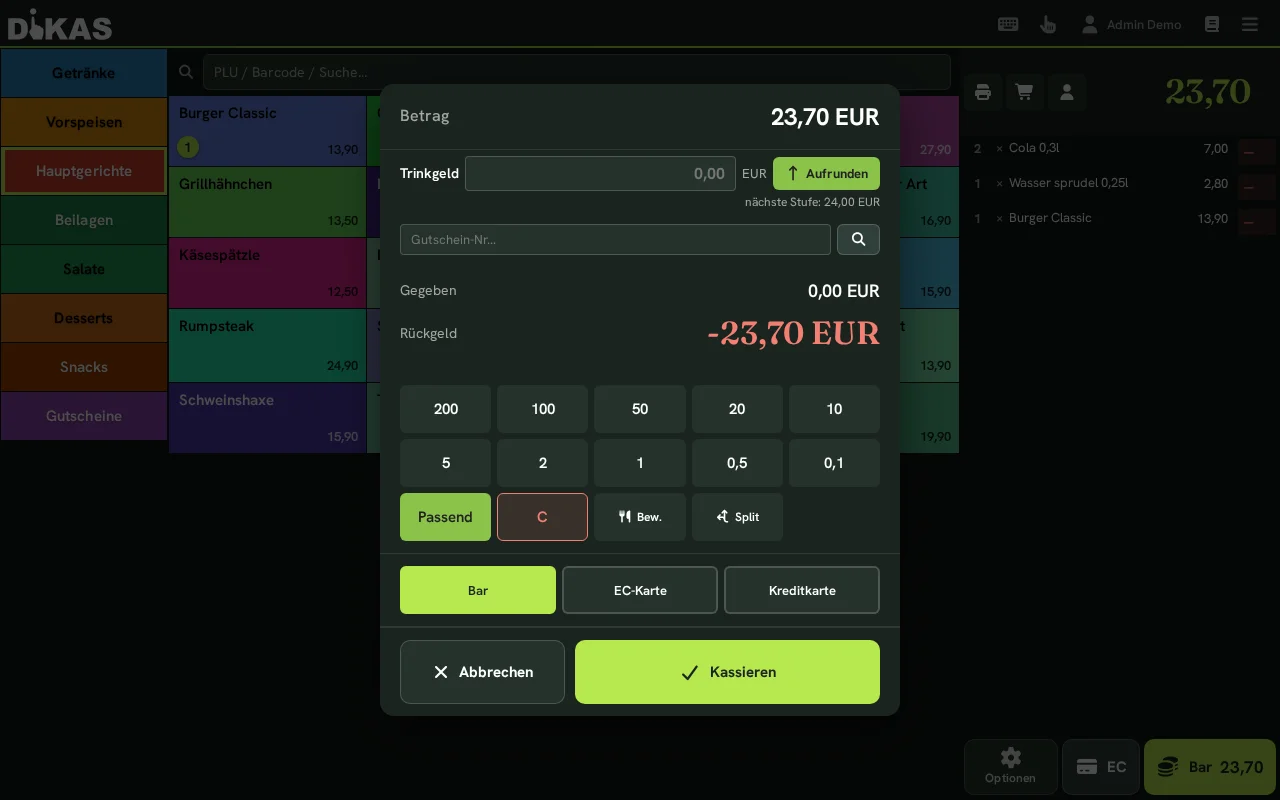Remove Cola 0,3l with minus button
1280x800 pixels.
pos(1256,152)
